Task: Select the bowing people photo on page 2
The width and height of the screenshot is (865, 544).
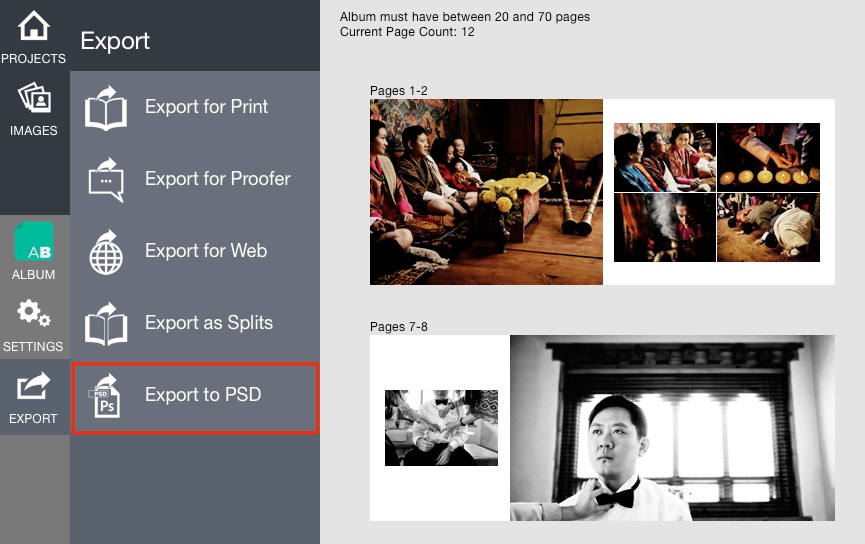Action: click(768, 227)
